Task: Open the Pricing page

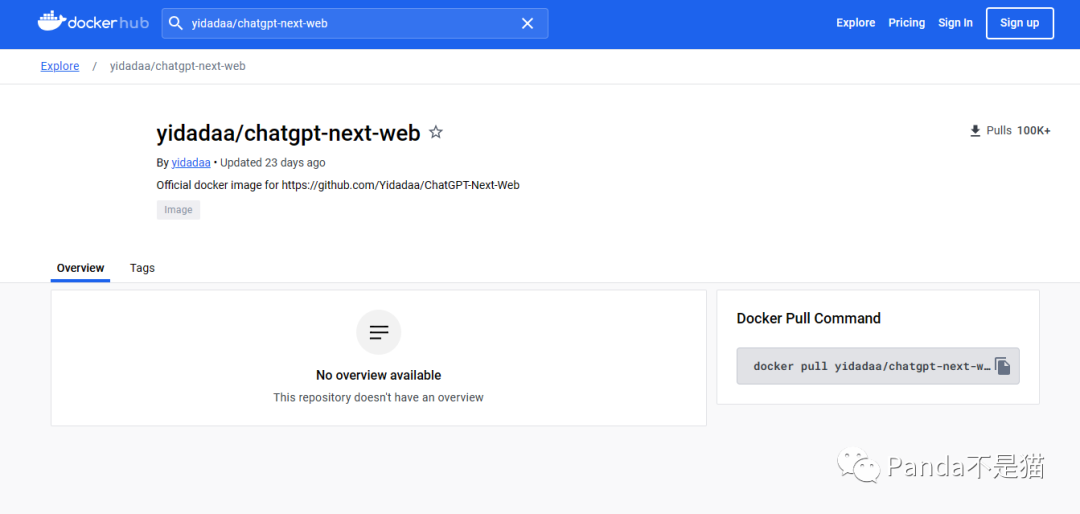Action: click(906, 23)
